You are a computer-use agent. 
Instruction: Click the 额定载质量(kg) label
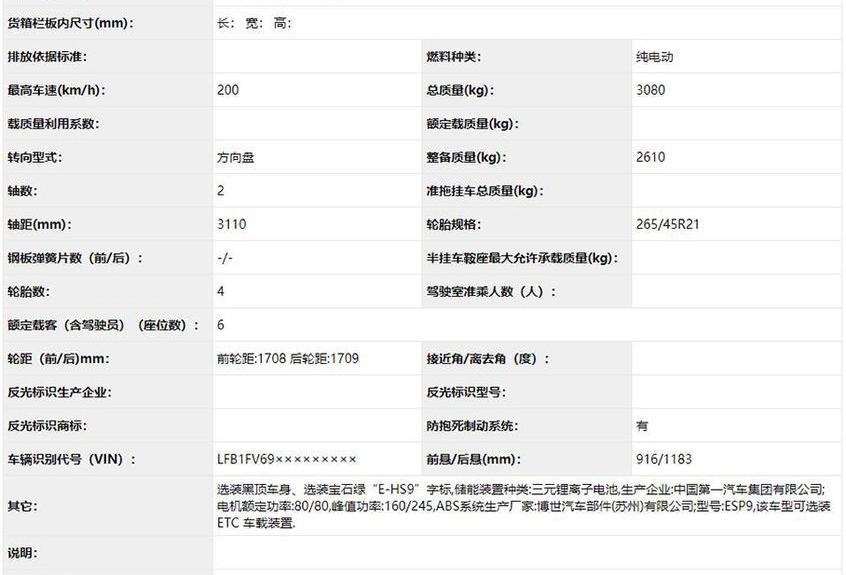[472, 124]
